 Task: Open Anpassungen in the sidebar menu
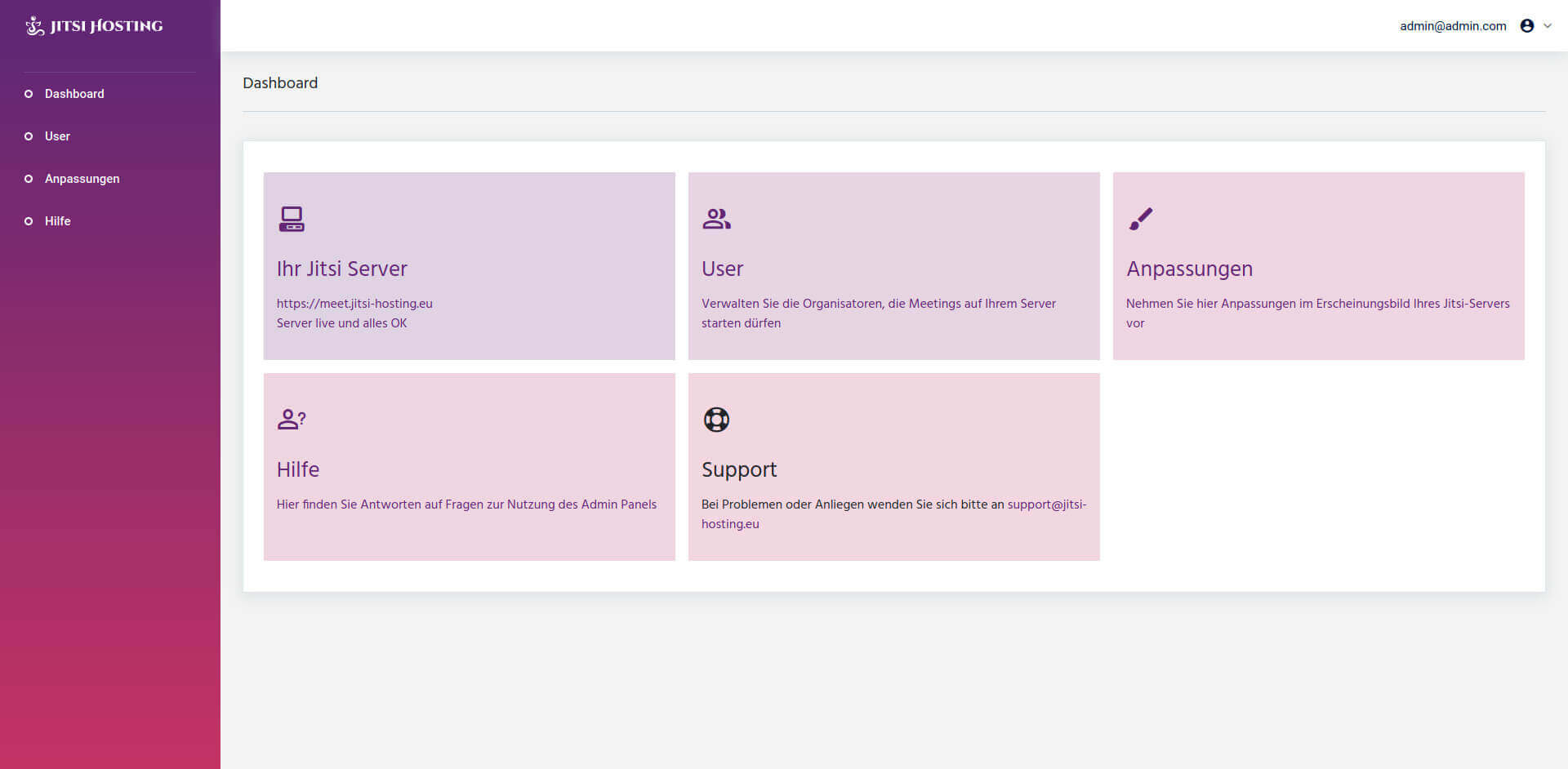point(82,179)
